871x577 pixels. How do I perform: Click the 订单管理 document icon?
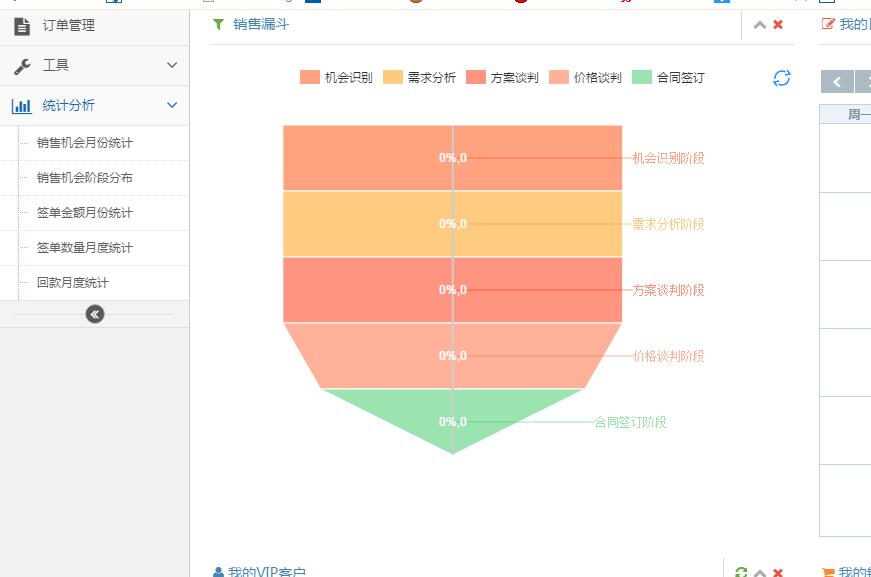(22, 26)
